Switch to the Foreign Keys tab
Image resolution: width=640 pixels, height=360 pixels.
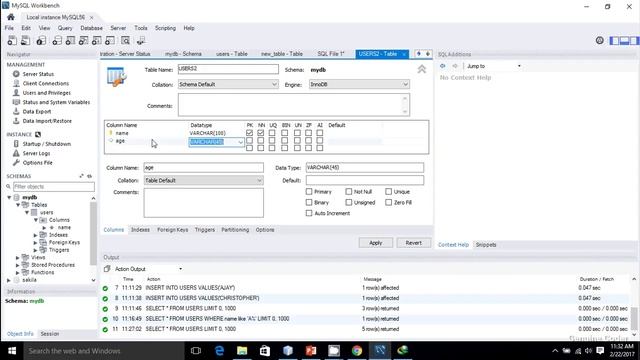point(173,230)
